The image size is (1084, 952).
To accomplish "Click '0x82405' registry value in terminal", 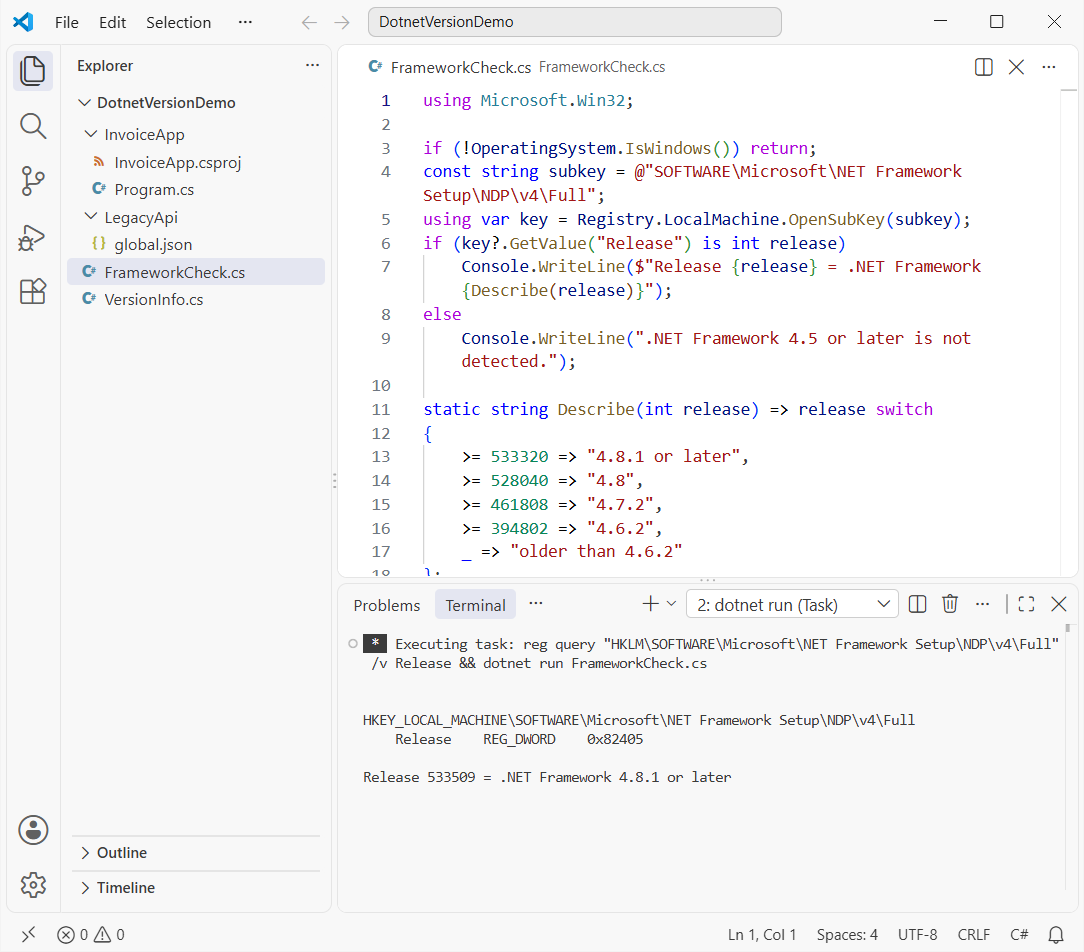I will coord(615,739).
